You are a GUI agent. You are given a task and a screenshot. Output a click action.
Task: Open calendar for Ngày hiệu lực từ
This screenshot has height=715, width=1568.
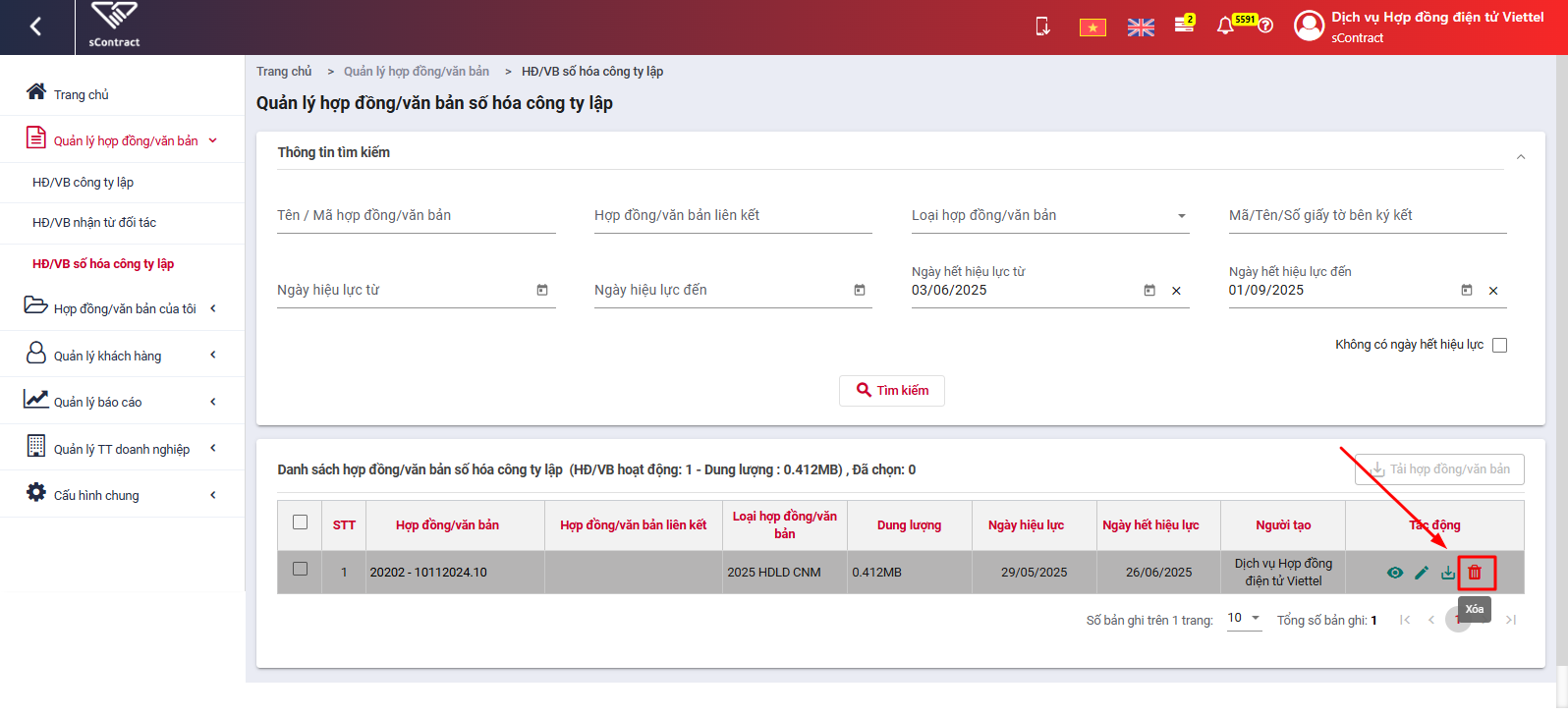[542, 290]
